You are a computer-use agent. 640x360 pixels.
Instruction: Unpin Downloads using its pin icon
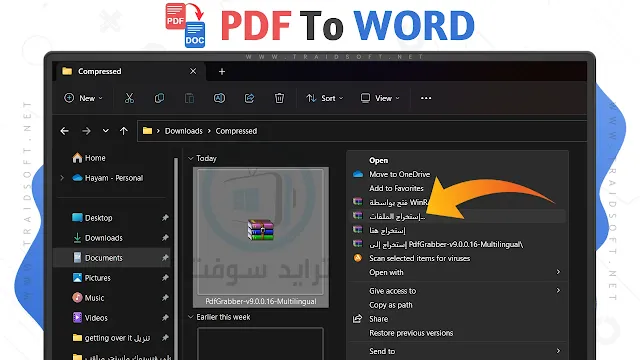[x=165, y=238]
